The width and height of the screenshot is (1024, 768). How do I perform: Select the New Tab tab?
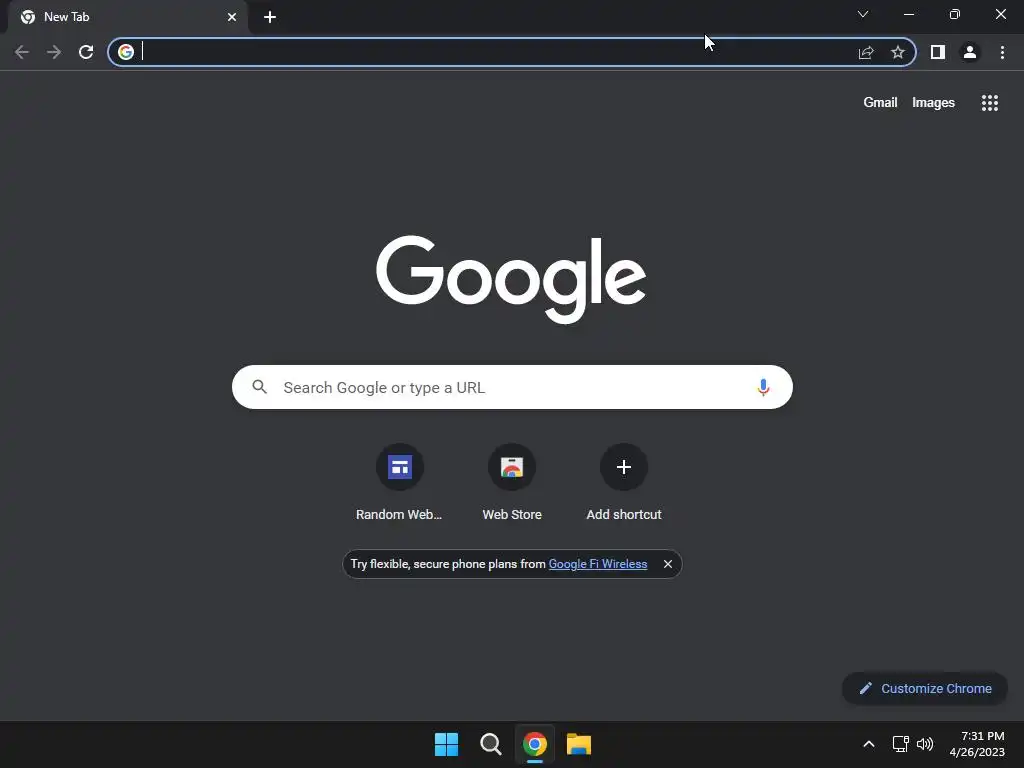click(127, 17)
